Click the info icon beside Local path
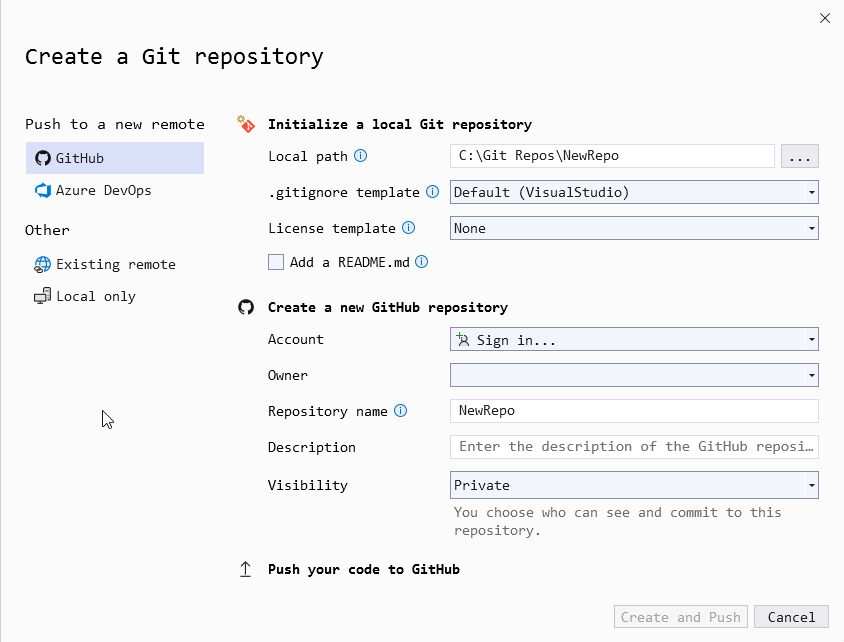The width and height of the screenshot is (844, 642). tap(361, 156)
